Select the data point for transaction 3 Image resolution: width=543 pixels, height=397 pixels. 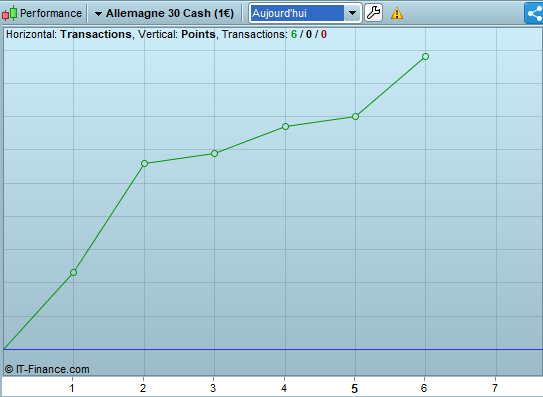coord(214,153)
